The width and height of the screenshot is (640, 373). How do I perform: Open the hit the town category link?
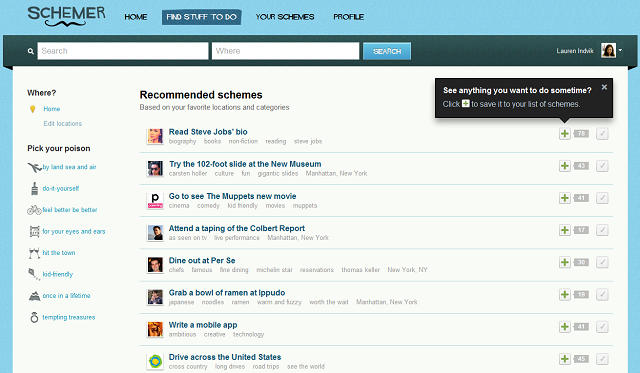[x=59, y=253]
